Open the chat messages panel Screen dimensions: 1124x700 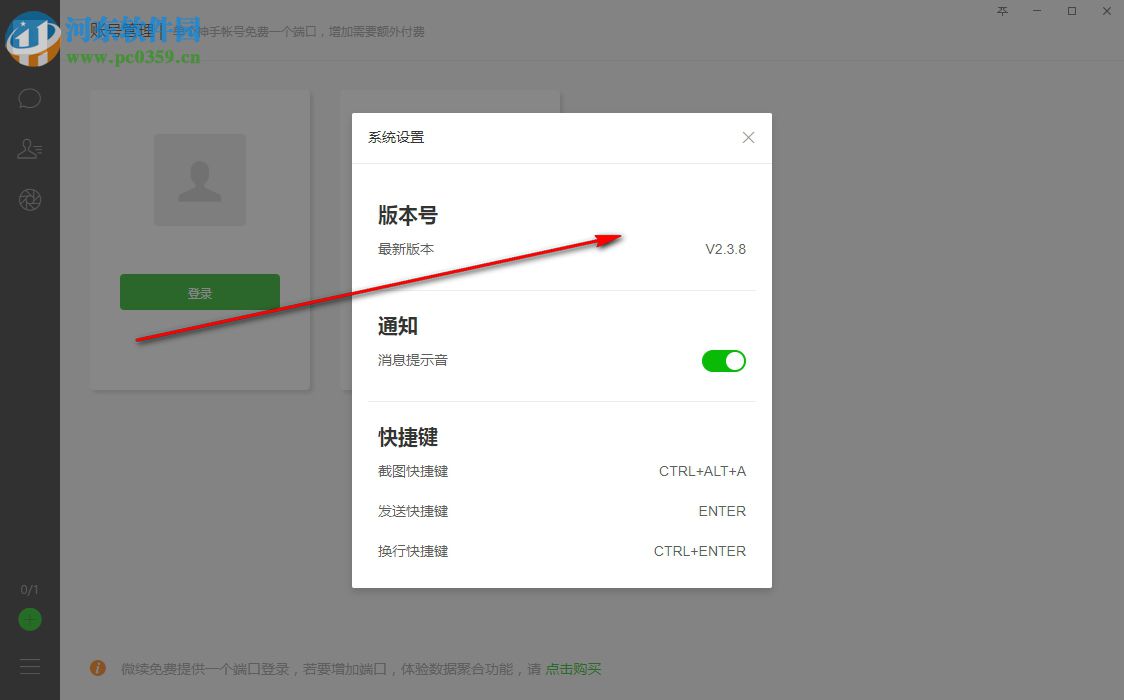pyautogui.click(x=29, y=98)
